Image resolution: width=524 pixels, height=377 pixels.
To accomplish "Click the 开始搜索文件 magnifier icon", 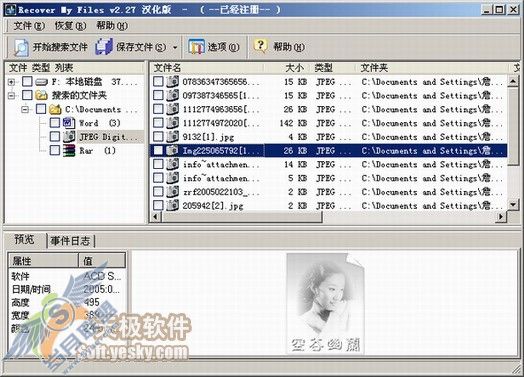I will (x=21, y=47).
